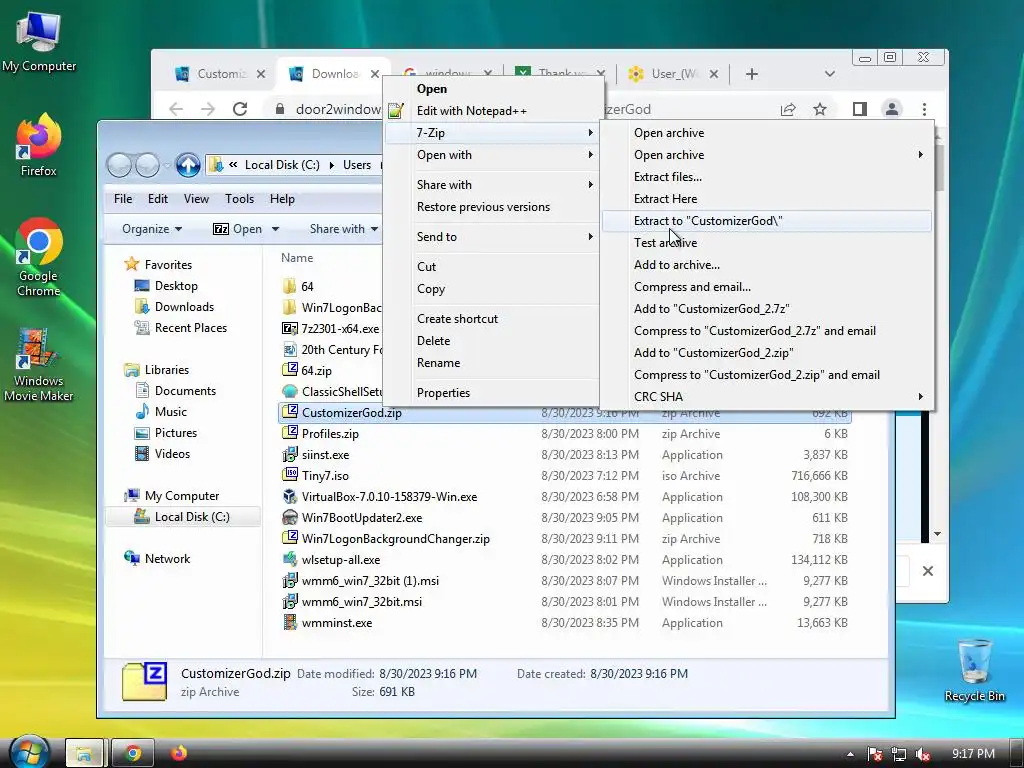Expand the Open with submenu
1024x768 pixels.
pos(491,155)
